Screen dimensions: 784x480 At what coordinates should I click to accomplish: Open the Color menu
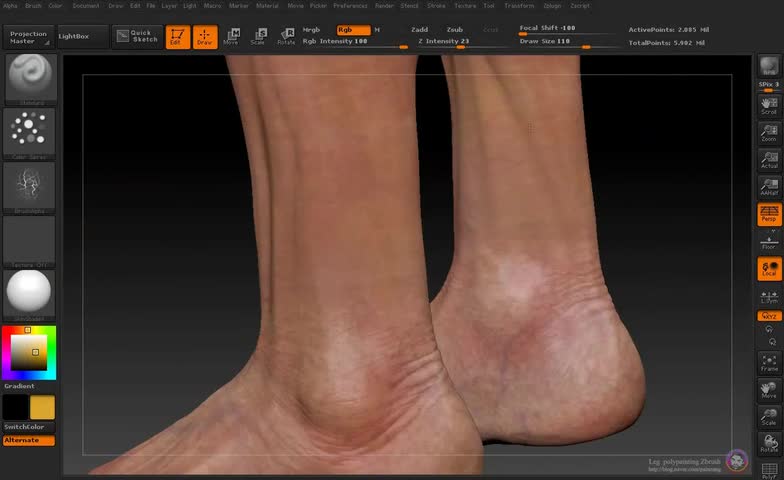pos(55,6)
